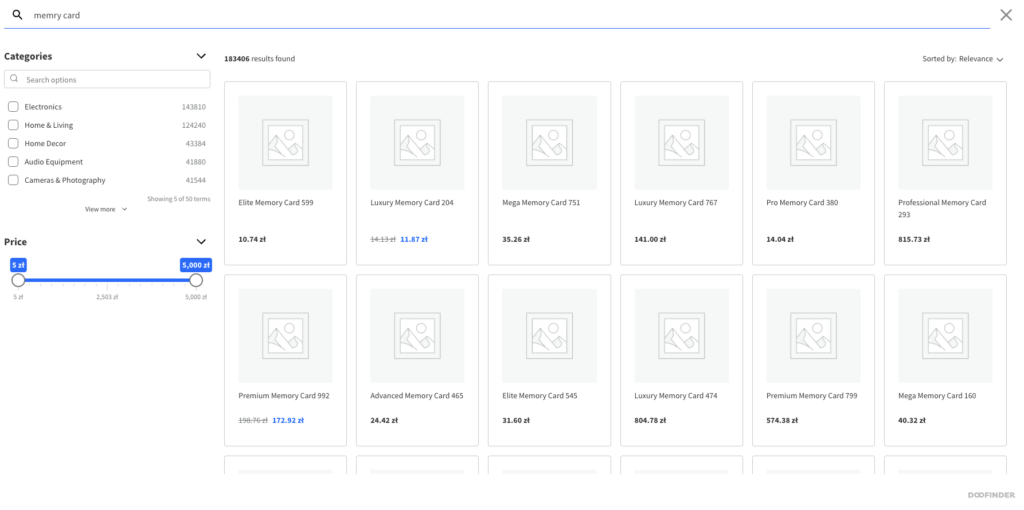Open the Premium Memory Card 799 image
The image size is (1024, 510).
(814, 336)
